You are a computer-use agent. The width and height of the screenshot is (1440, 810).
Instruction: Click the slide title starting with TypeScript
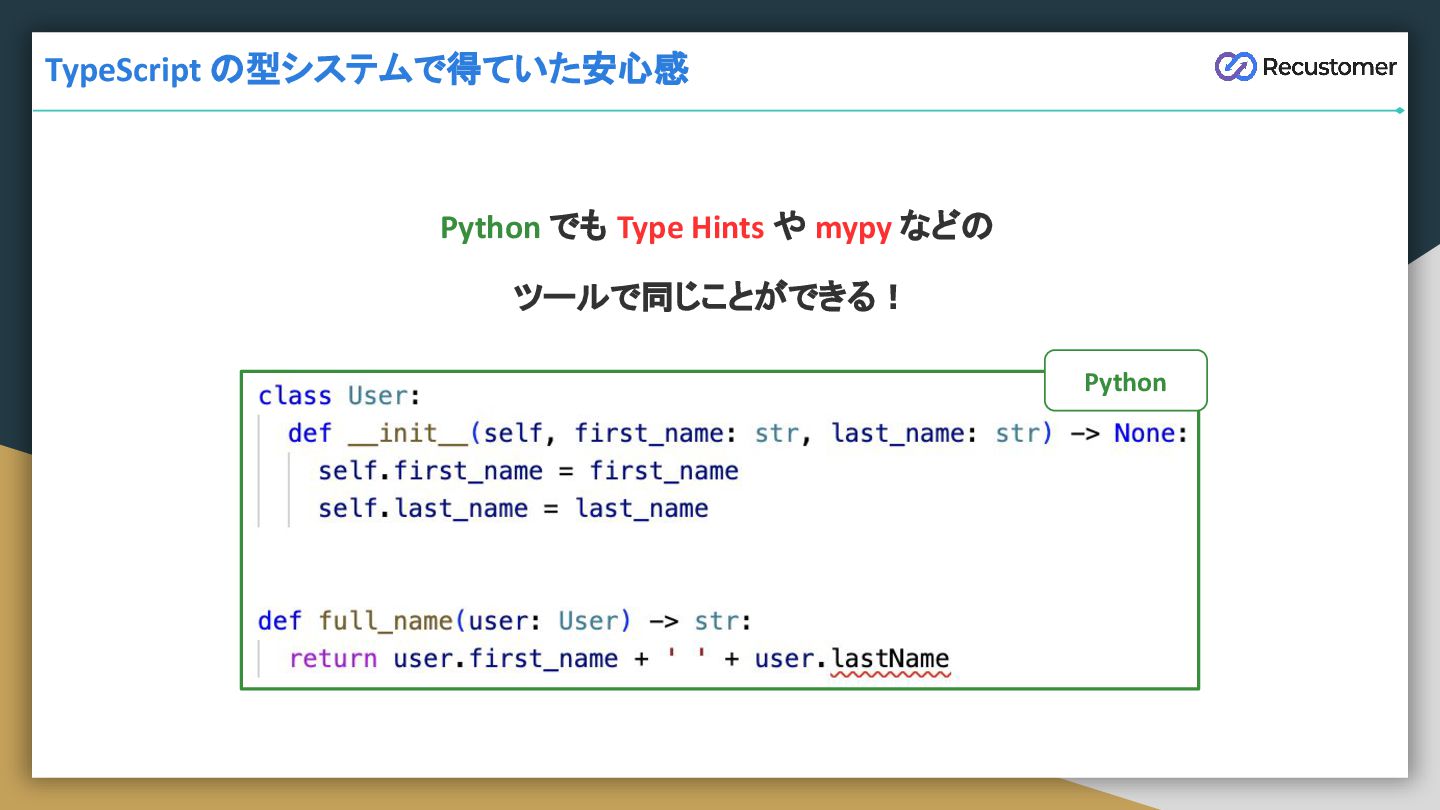click(x=367, y=70)
